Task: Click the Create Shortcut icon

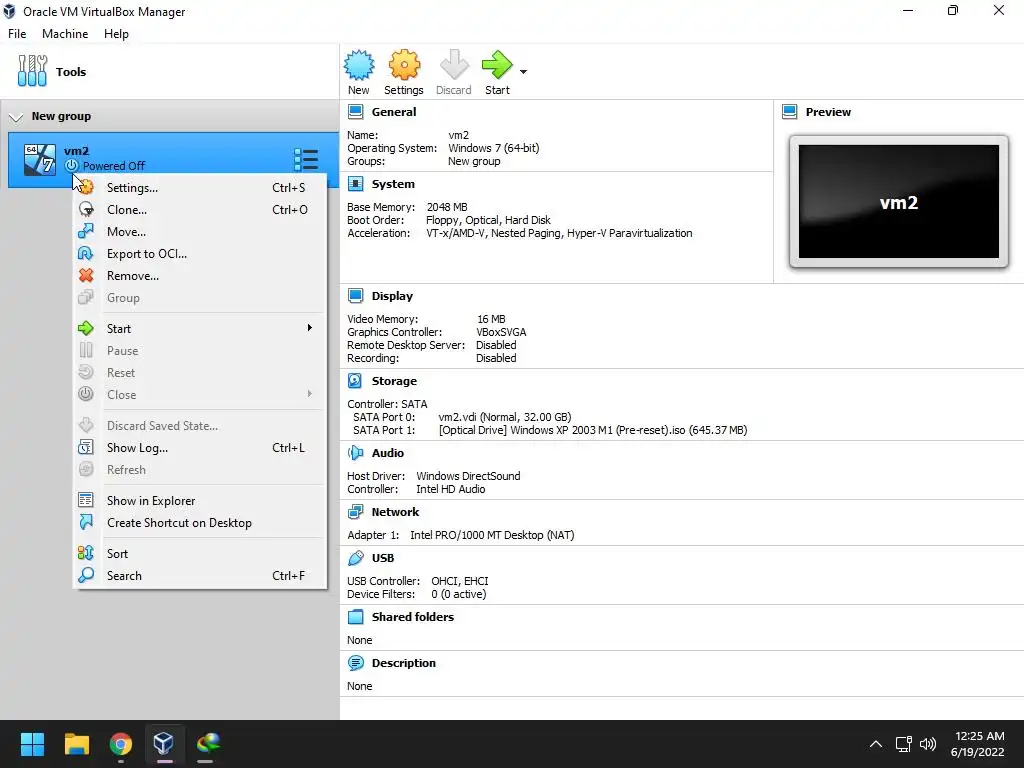Action: pyautogui.click(x=86, y=522)
